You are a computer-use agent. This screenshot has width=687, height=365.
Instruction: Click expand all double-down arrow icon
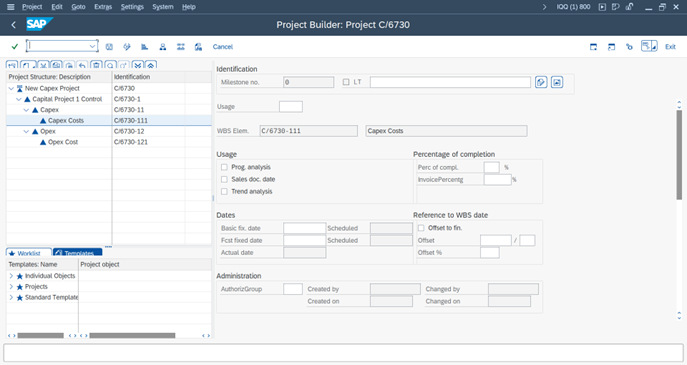(x=138, y=65)
